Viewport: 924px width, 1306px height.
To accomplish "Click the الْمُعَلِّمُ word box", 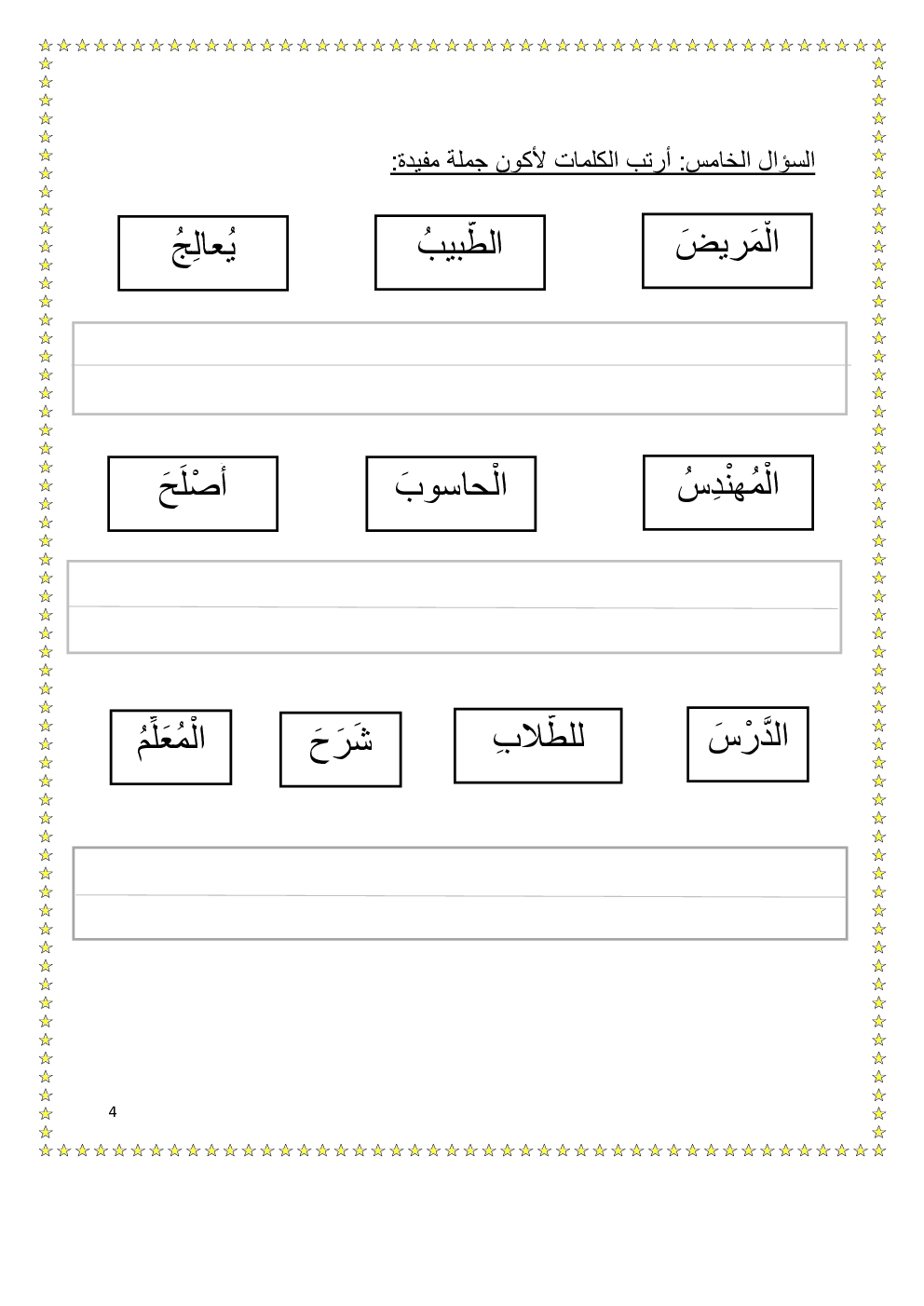I will coord(170,747).
